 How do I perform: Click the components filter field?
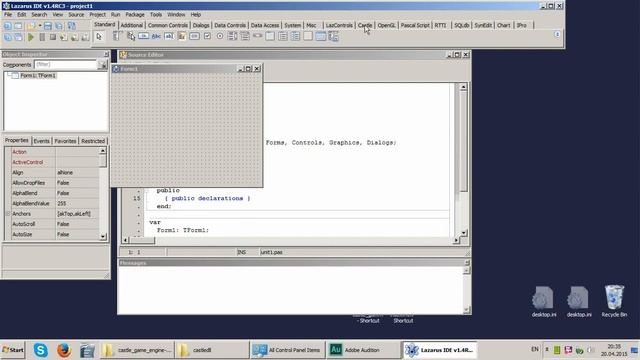tap(66, 64)
